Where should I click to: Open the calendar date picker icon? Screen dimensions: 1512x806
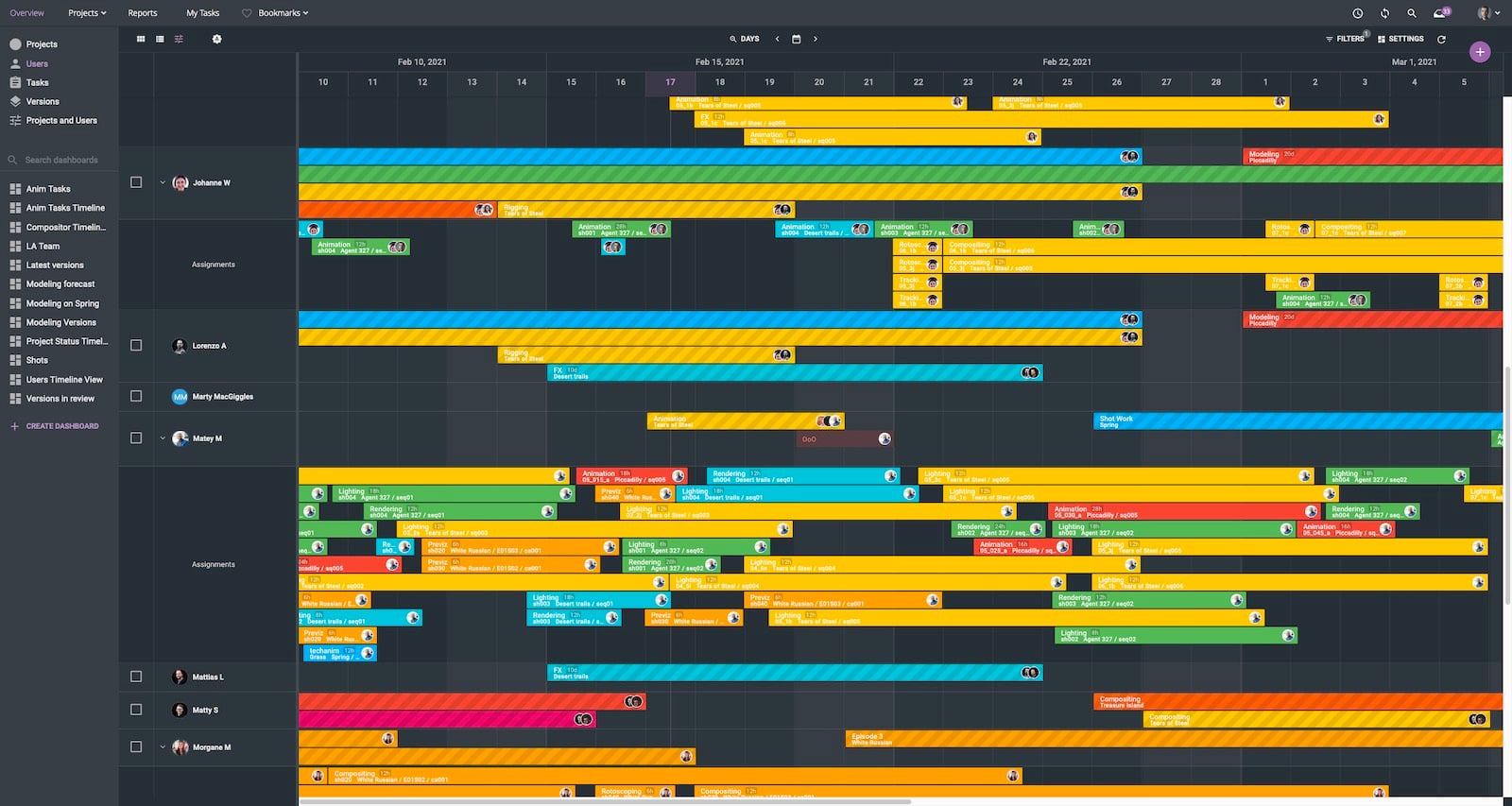click(x=796, y=39)
